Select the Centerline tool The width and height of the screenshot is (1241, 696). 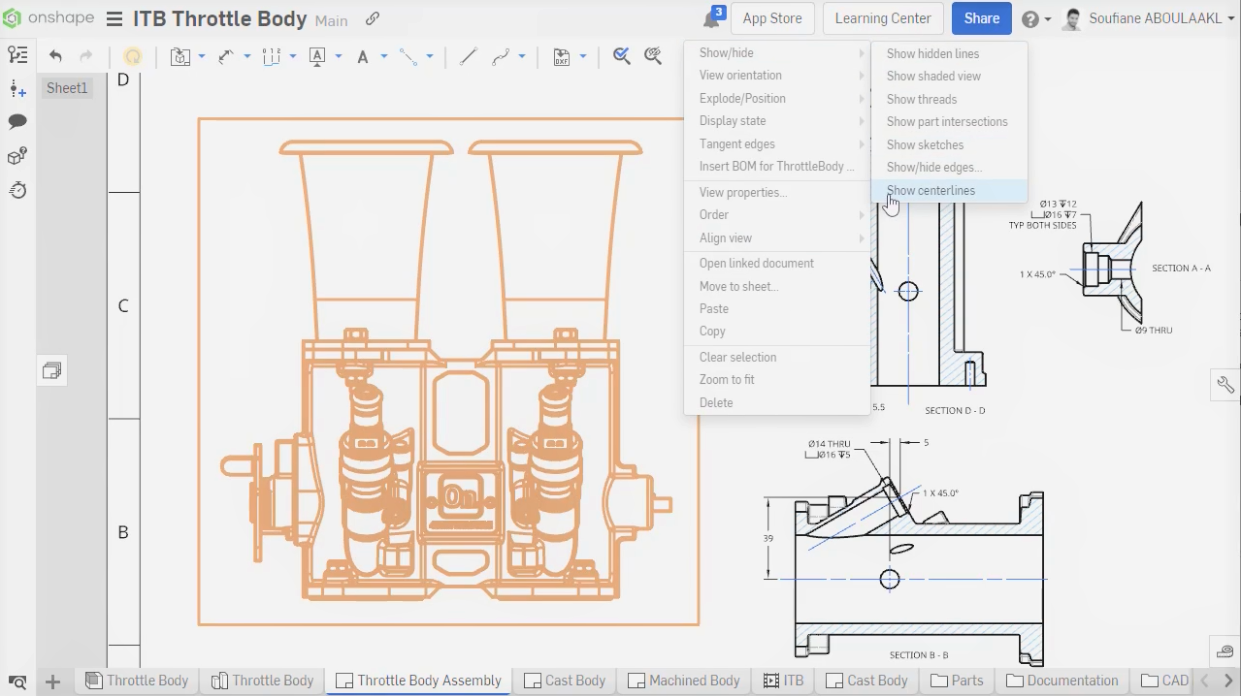tap(408, 57)
